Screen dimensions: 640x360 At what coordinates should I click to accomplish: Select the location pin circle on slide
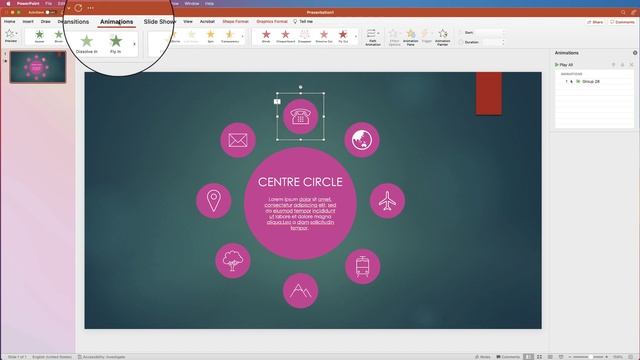pyautogui.click(x=213, y=200)
